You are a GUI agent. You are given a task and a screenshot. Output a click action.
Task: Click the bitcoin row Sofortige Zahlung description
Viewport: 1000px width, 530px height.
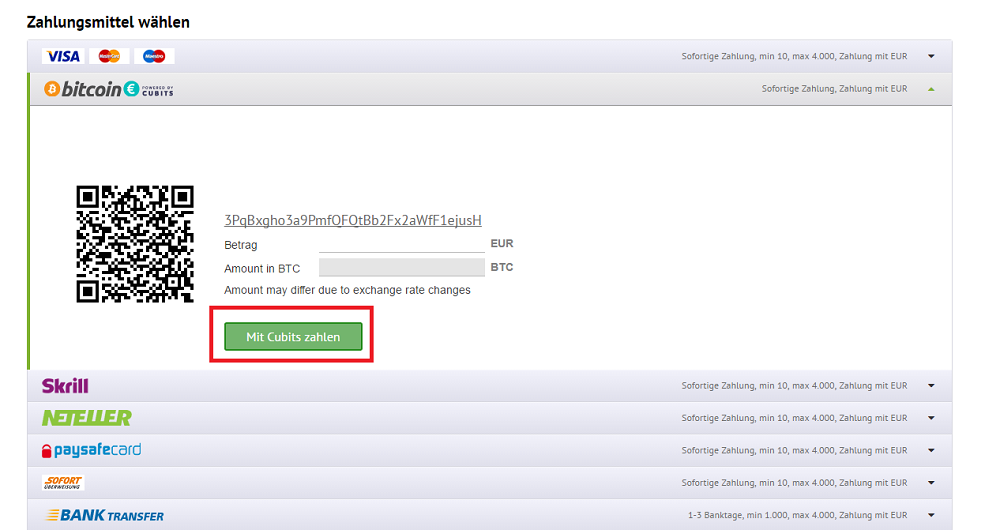click(x=834, y=89)
